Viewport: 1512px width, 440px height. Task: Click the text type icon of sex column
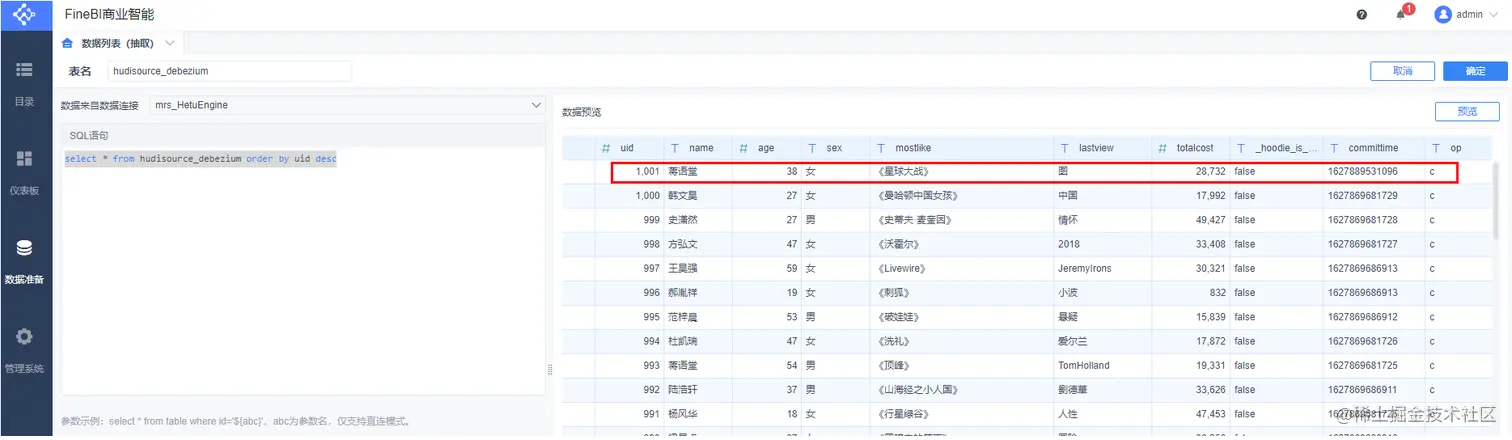813,148
